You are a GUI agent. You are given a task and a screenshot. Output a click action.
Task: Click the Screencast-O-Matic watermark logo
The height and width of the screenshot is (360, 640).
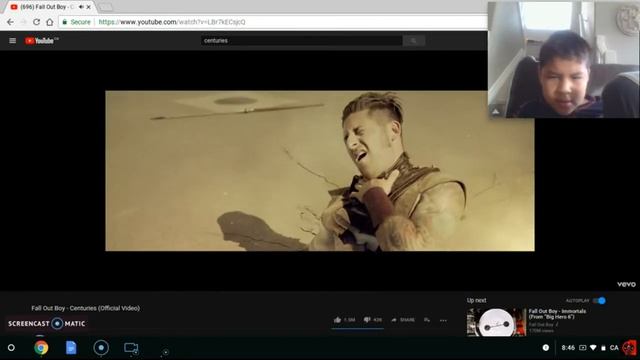(x=47, y=324)
